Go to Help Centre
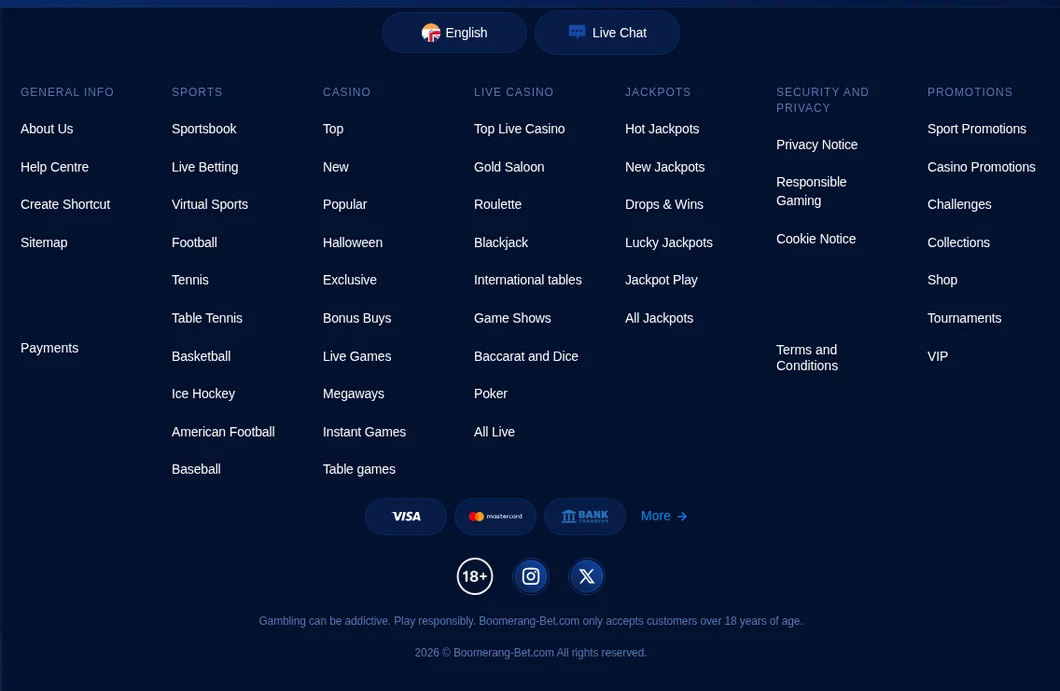The image size is (1060, 691). pyautogui.click(x=54, y=167)
